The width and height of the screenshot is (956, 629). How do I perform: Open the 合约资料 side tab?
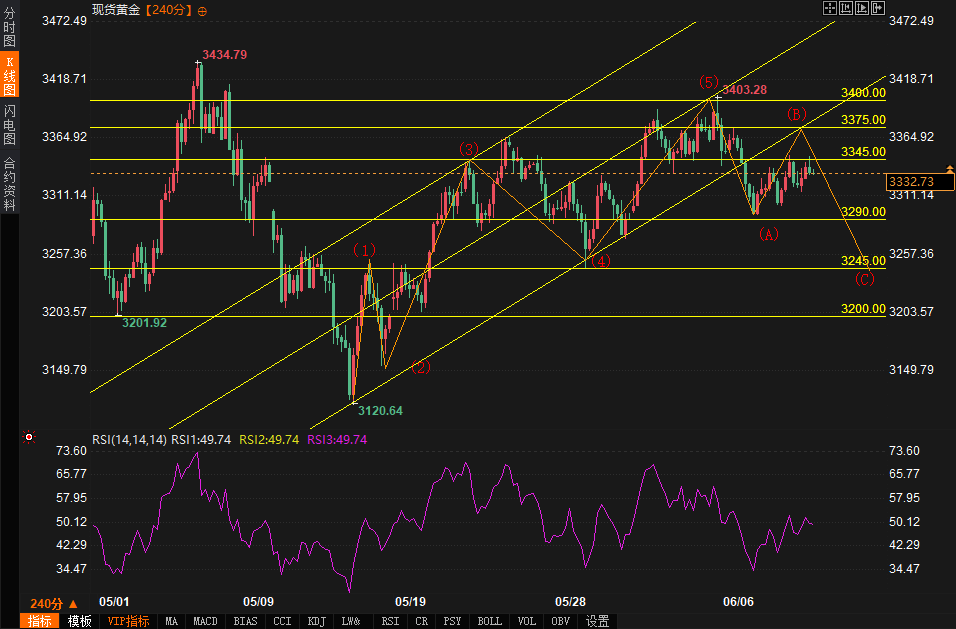[x=9, y=183]
